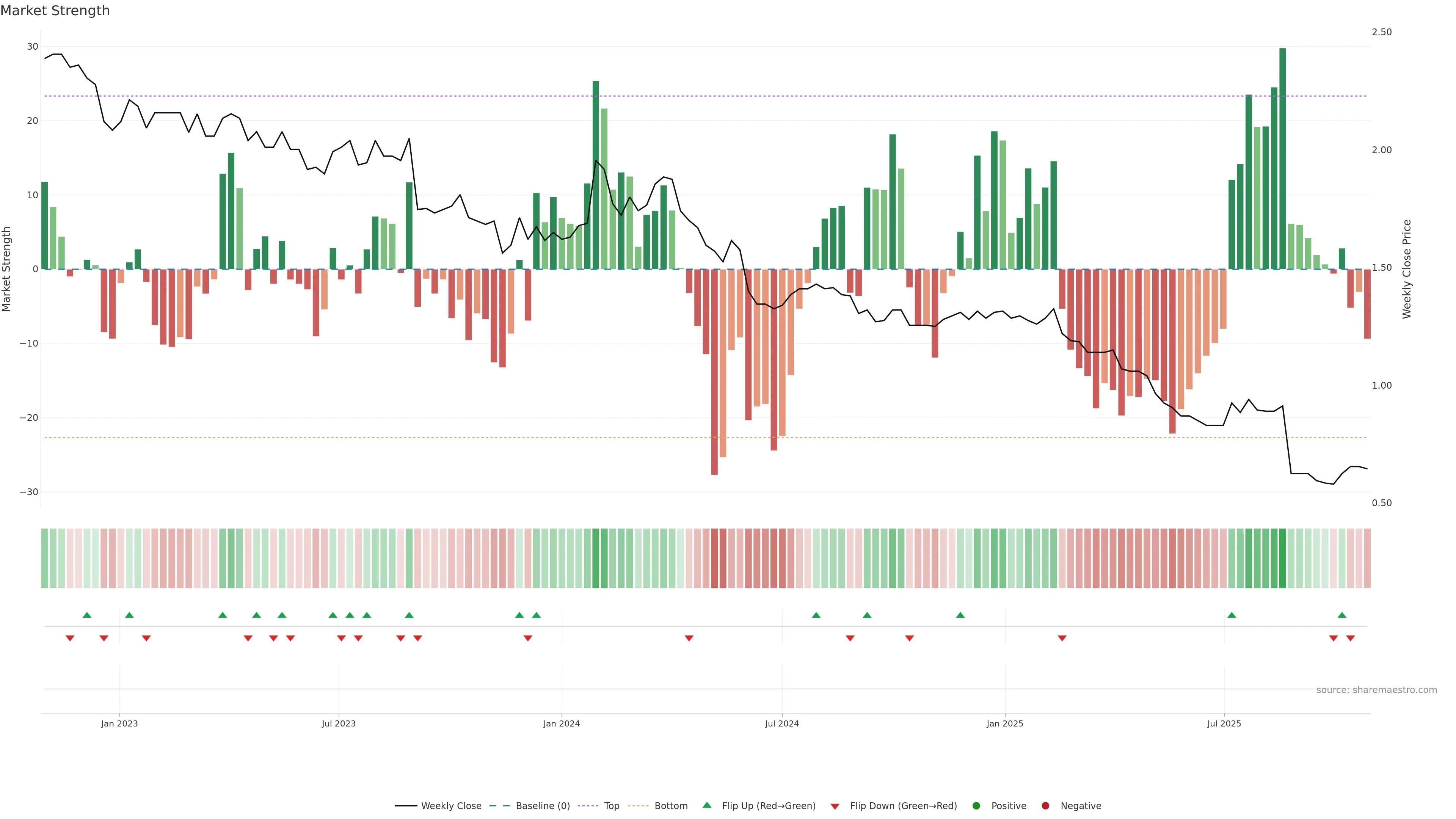The image size is (1456, 819).
Task: Click the lone flip-down marker between Jan and Jul 2024
Action: (689, 638)
